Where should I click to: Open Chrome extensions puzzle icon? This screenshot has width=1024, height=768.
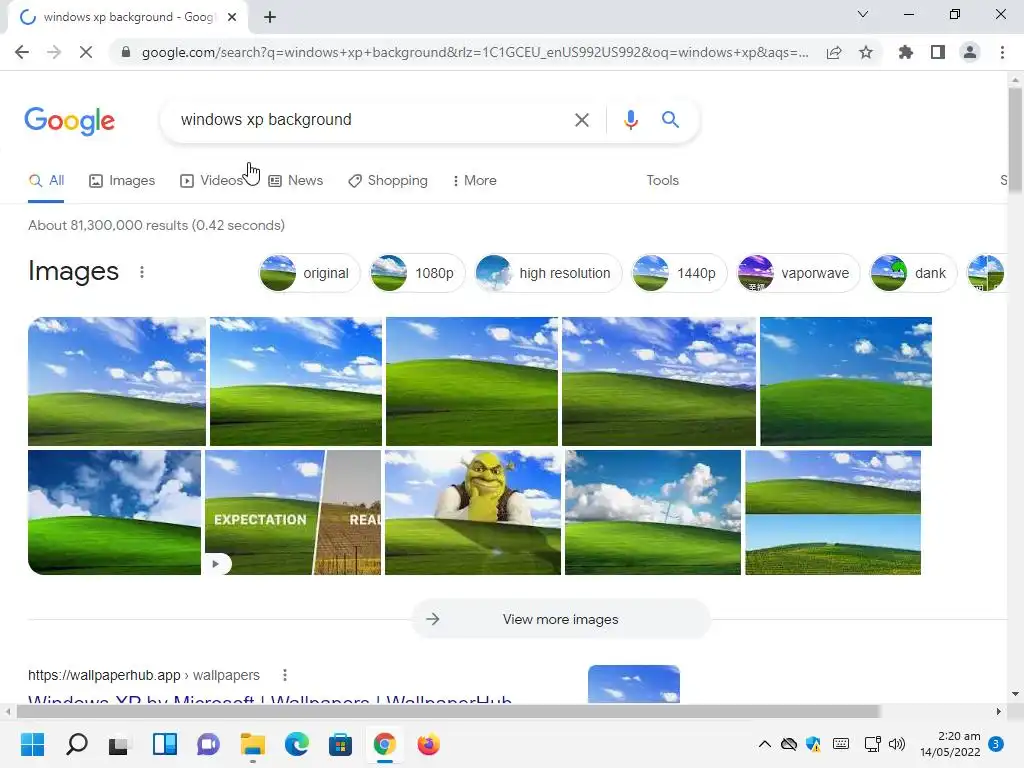906,52
